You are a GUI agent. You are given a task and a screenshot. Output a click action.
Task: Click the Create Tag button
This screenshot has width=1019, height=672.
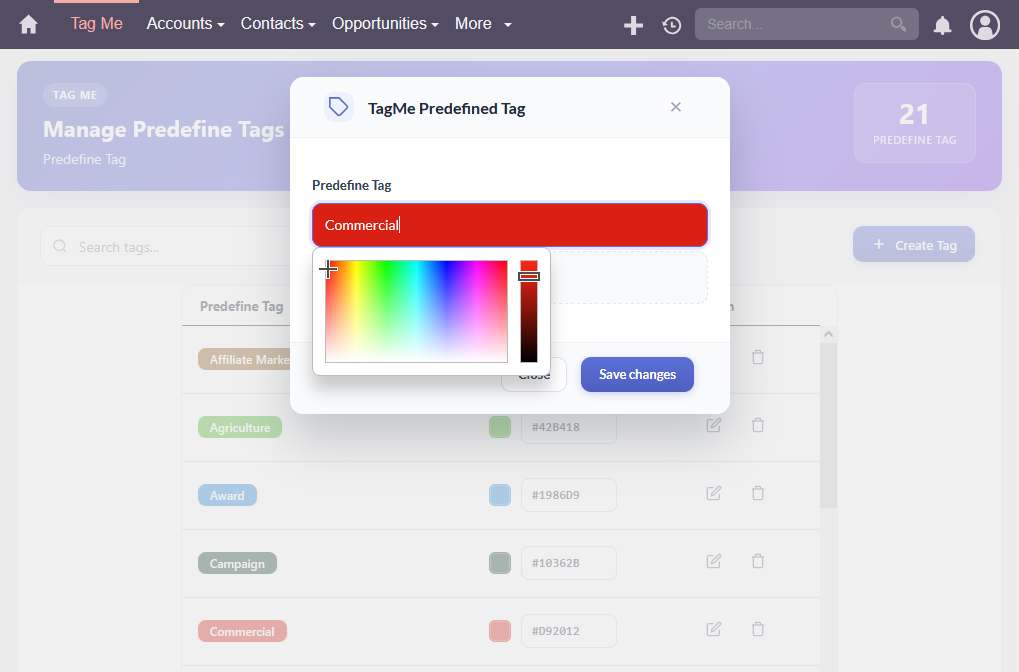[x=914, y=244]
